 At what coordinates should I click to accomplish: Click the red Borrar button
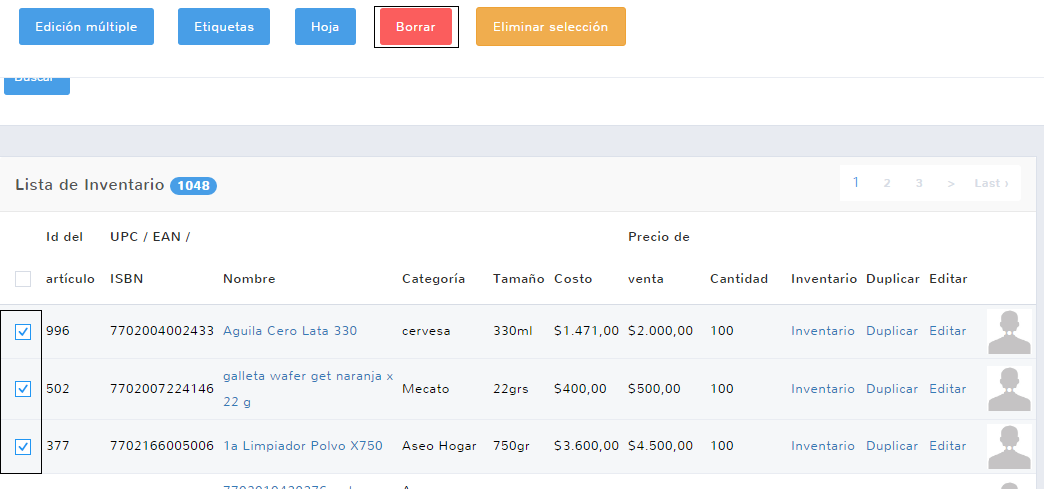click(x=415, y=27)
